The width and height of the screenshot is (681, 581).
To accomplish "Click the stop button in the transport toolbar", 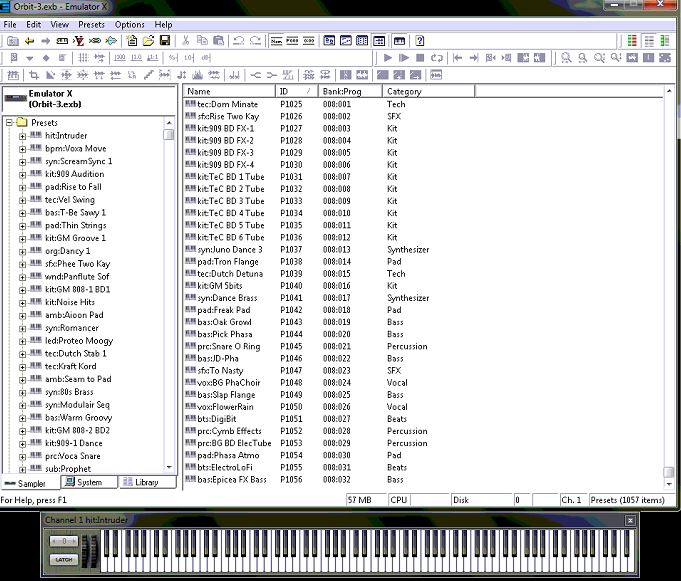I will click(420, 58).
